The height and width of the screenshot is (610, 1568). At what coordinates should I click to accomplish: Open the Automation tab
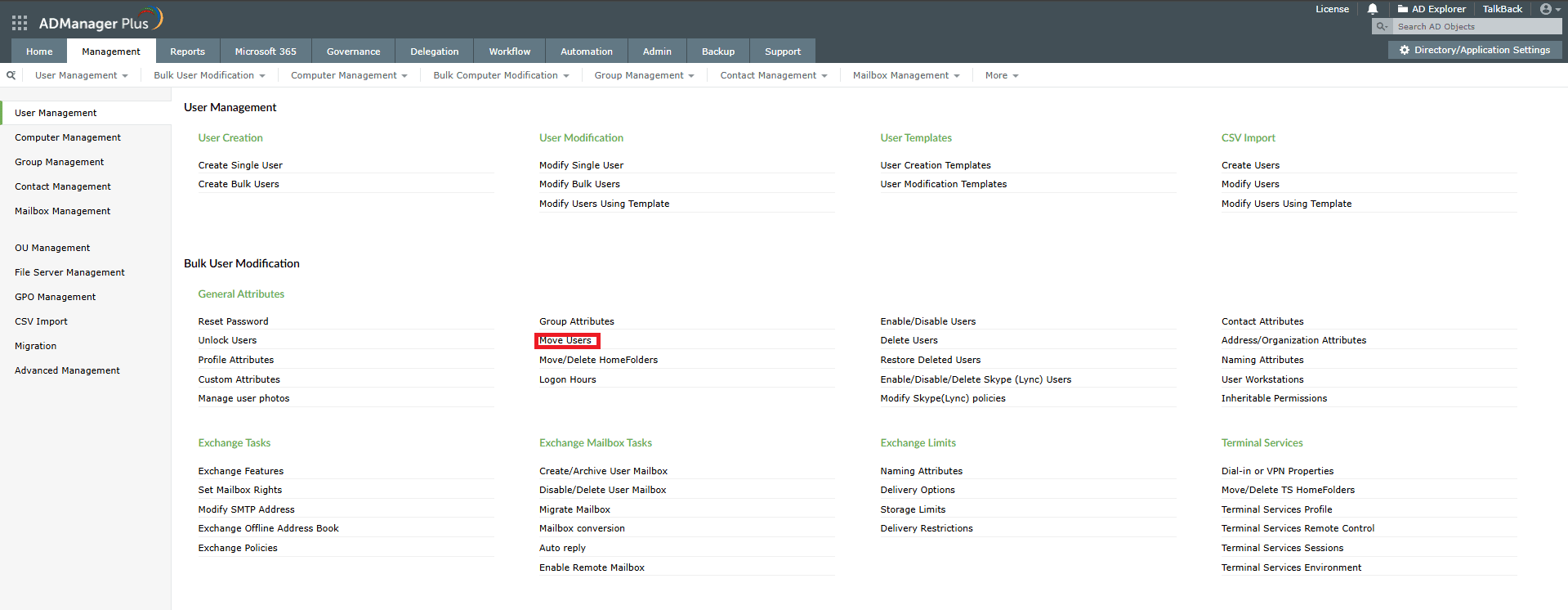point(586,52)
